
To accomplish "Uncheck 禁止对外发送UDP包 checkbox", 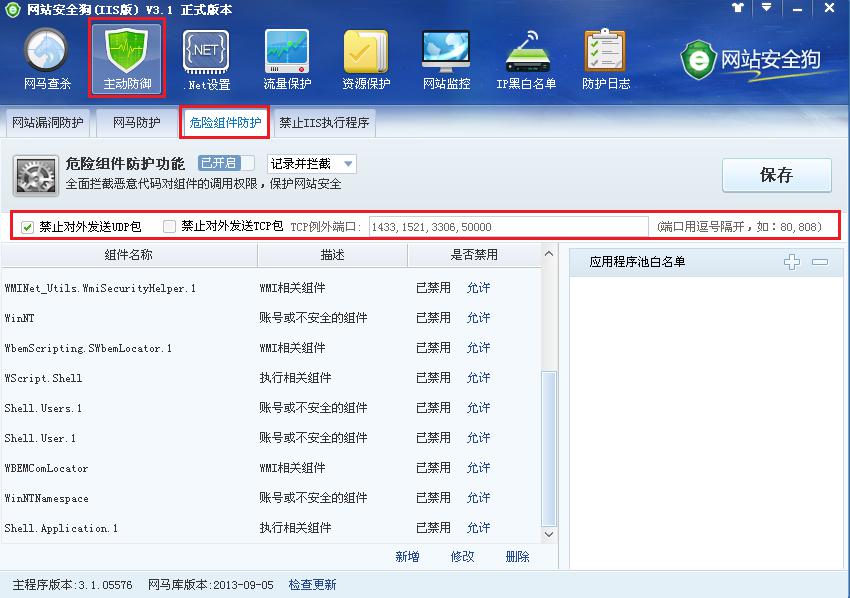I will tap(28, 227).
